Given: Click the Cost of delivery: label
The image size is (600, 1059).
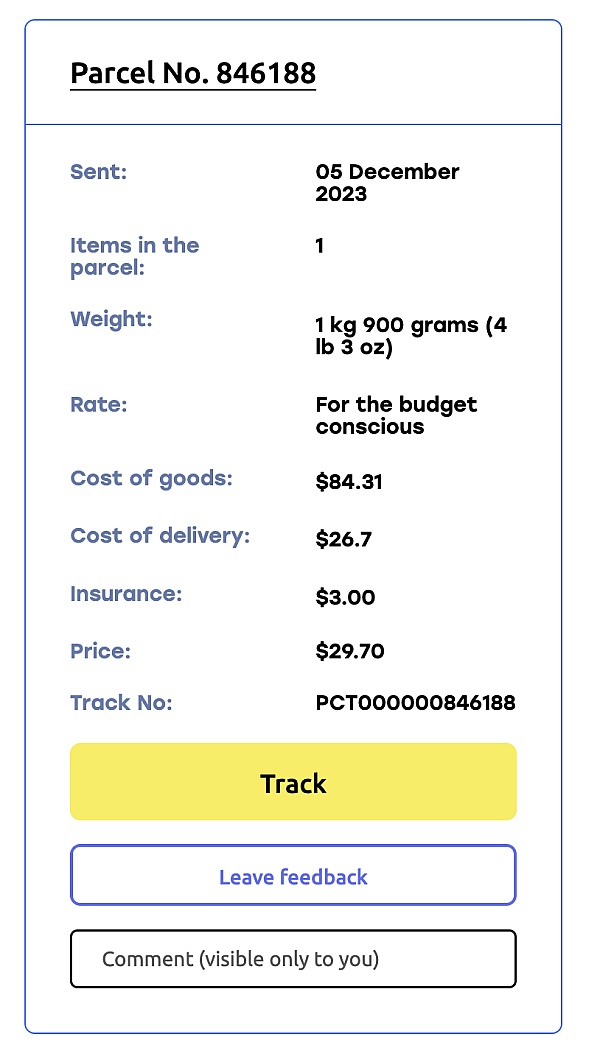Looking at the screenshot, I should point(160,536).
